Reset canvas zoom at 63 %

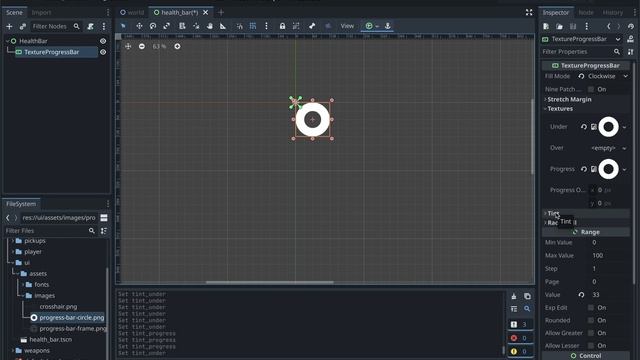pos(159,47)
